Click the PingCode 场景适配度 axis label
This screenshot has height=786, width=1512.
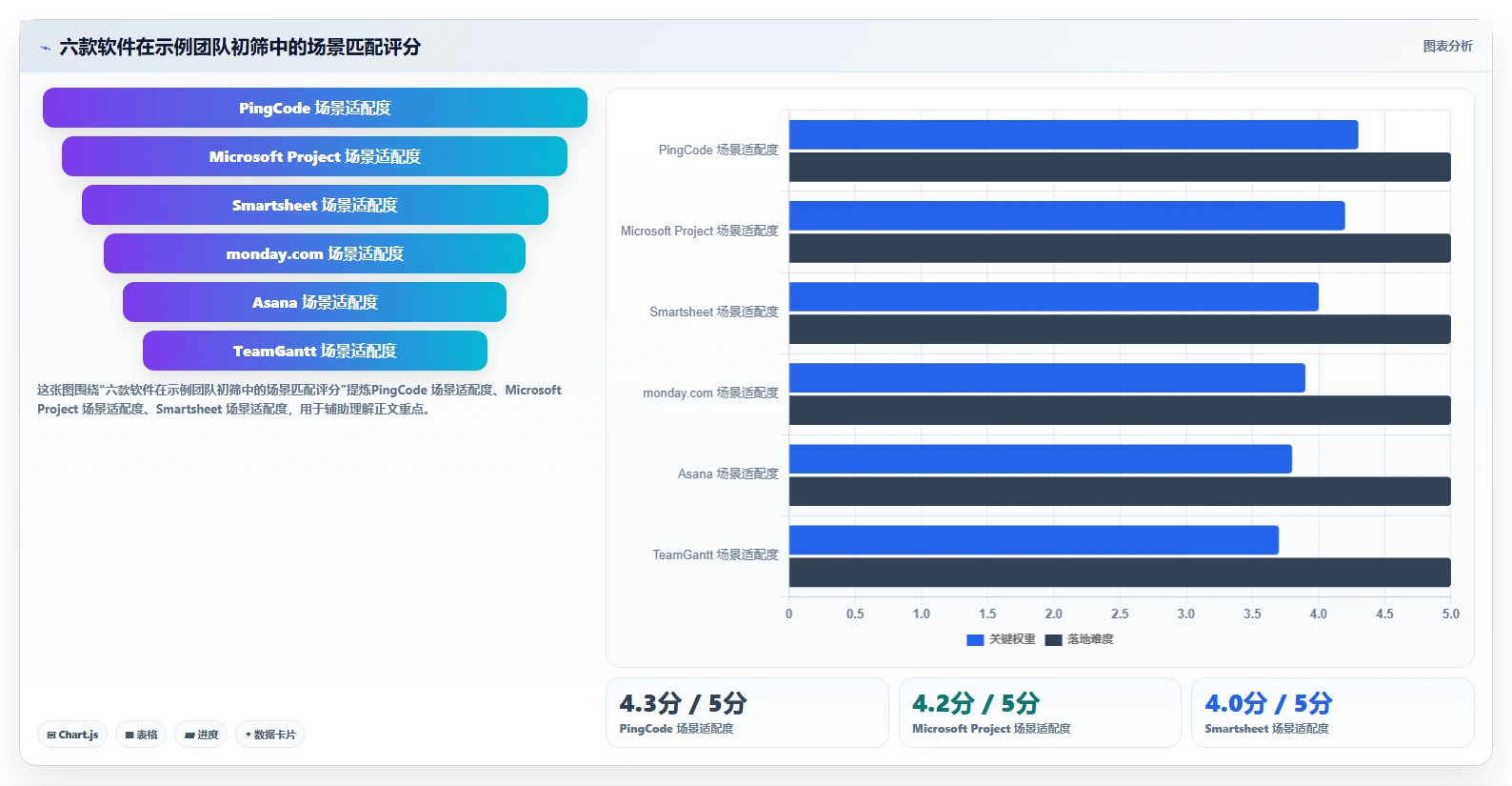coord(718,151)
